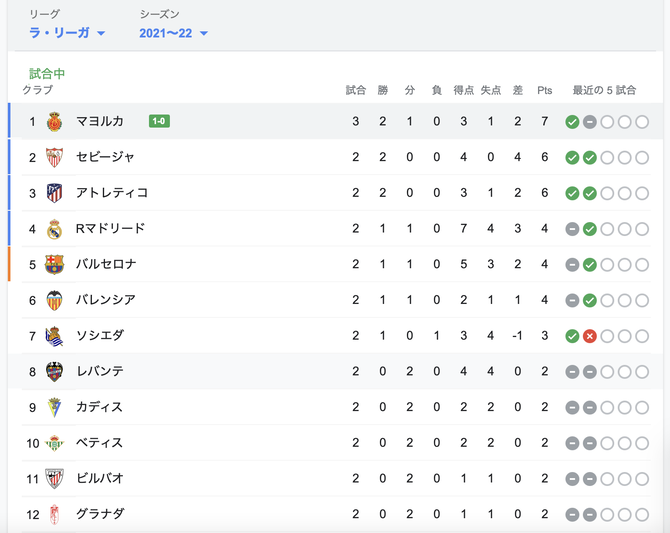
Task: Click the Atletico Madrid crest icon
Action: (x=54, y=193)
